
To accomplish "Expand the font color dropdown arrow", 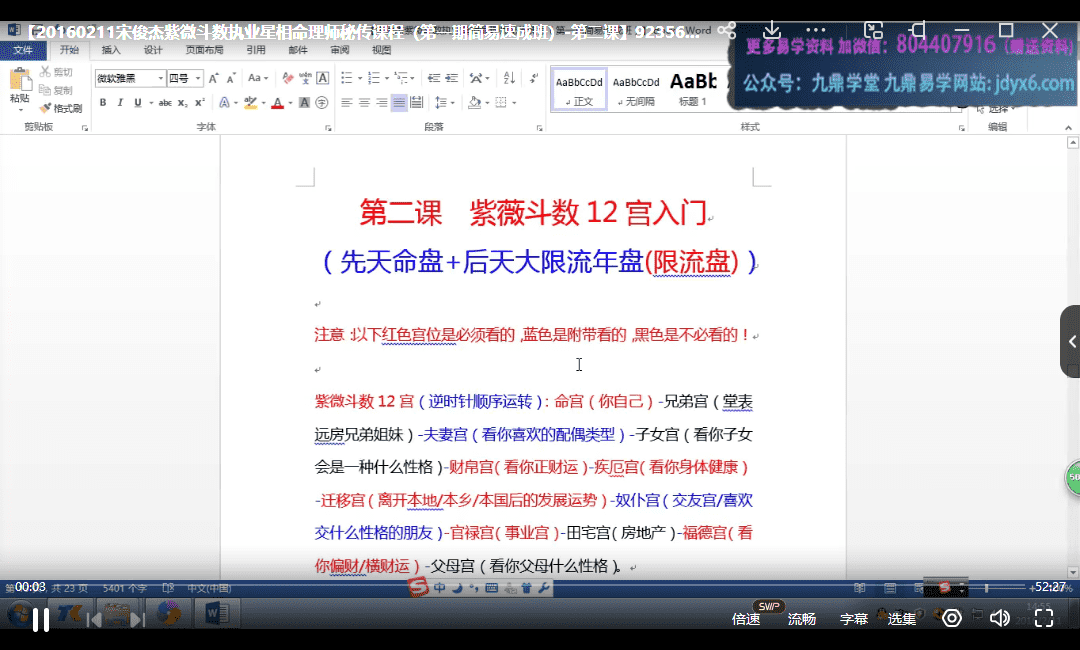I will click(x=291, y=103).
